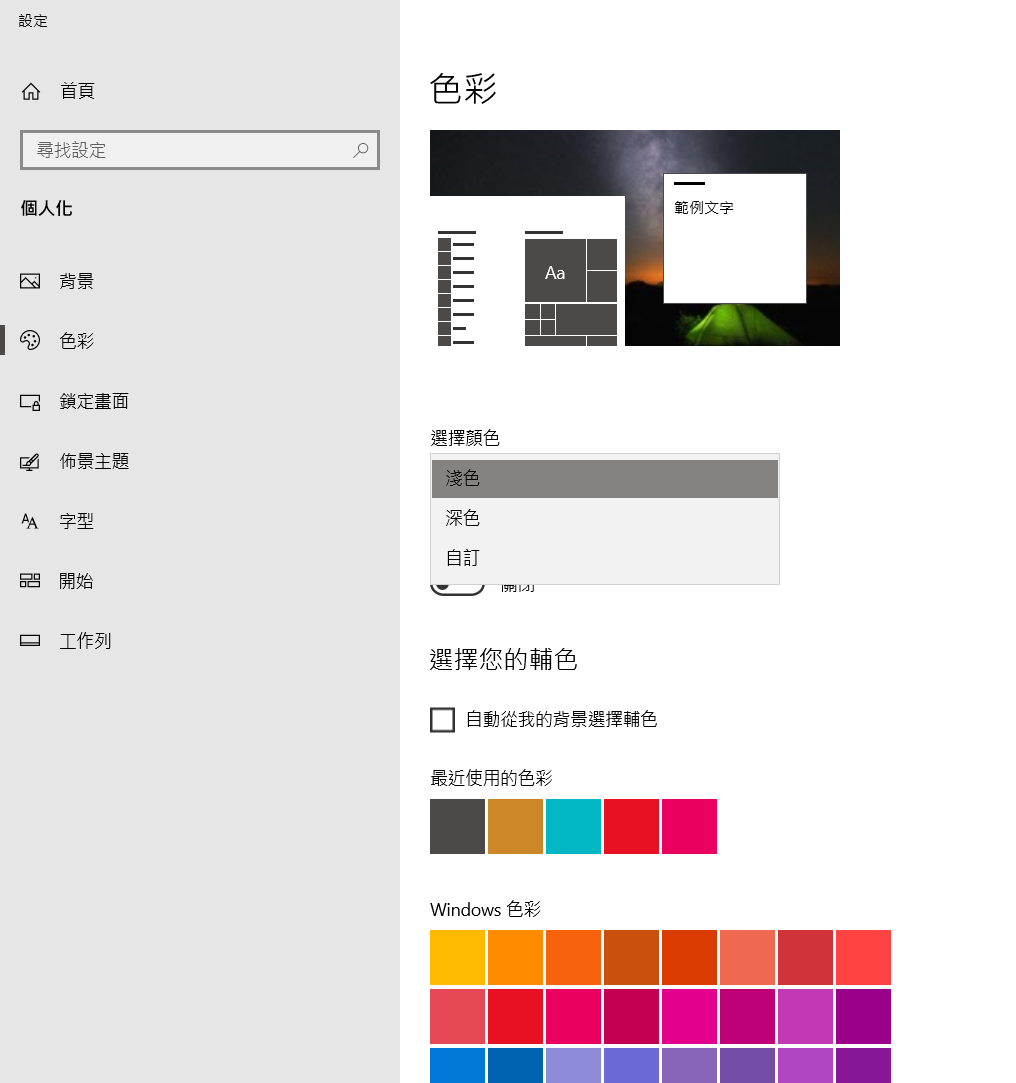1016x1083 pixels.
Task: Select 淺色 in color mode dropdown
Action: (x=604, y=479)
